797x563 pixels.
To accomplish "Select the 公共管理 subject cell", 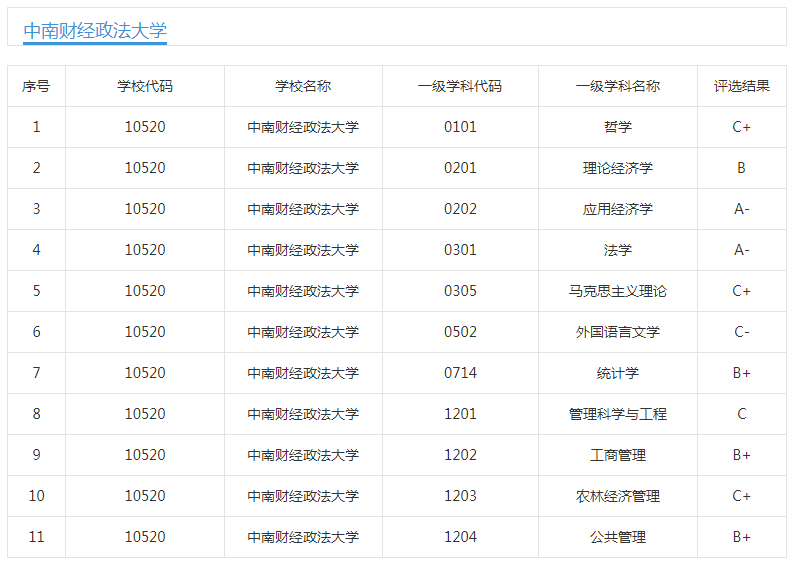I will tap(618, 537).
